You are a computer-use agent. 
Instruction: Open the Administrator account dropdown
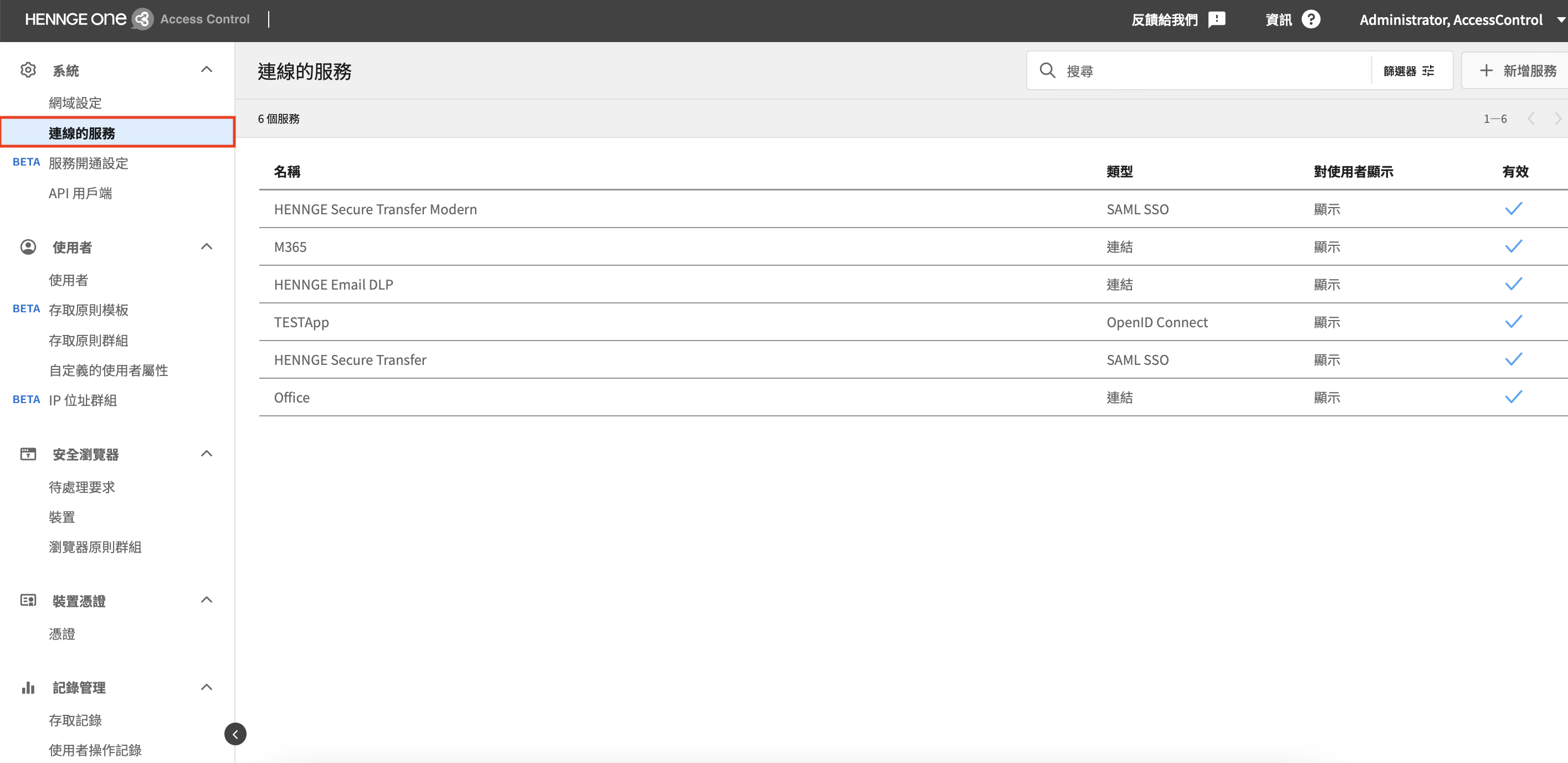[1462, 20]
